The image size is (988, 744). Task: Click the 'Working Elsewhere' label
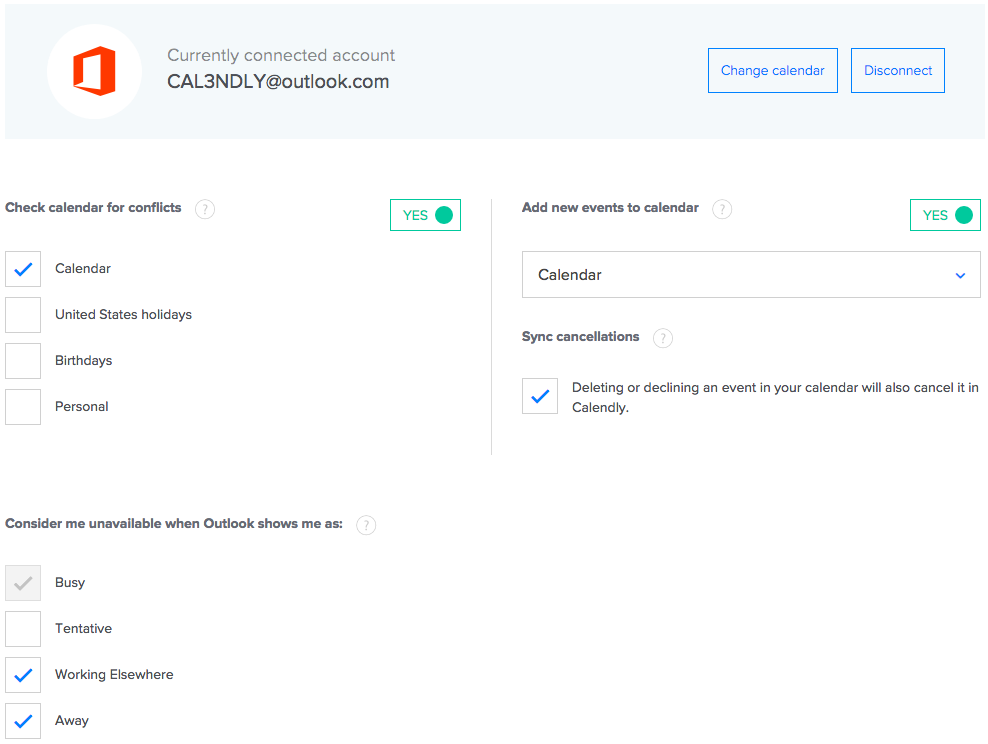pos(114,674)
